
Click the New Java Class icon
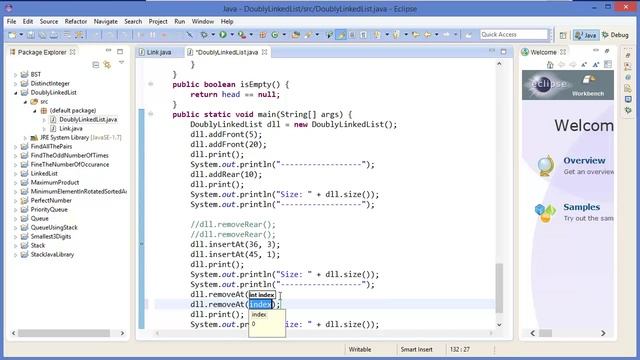[x=275, y=35]
